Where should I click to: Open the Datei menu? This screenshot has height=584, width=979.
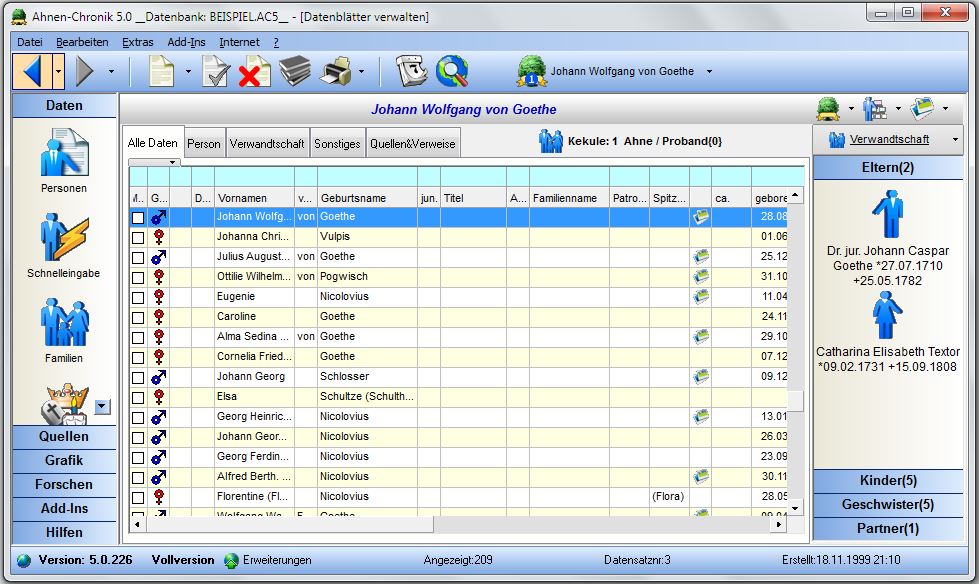point(30,42)
